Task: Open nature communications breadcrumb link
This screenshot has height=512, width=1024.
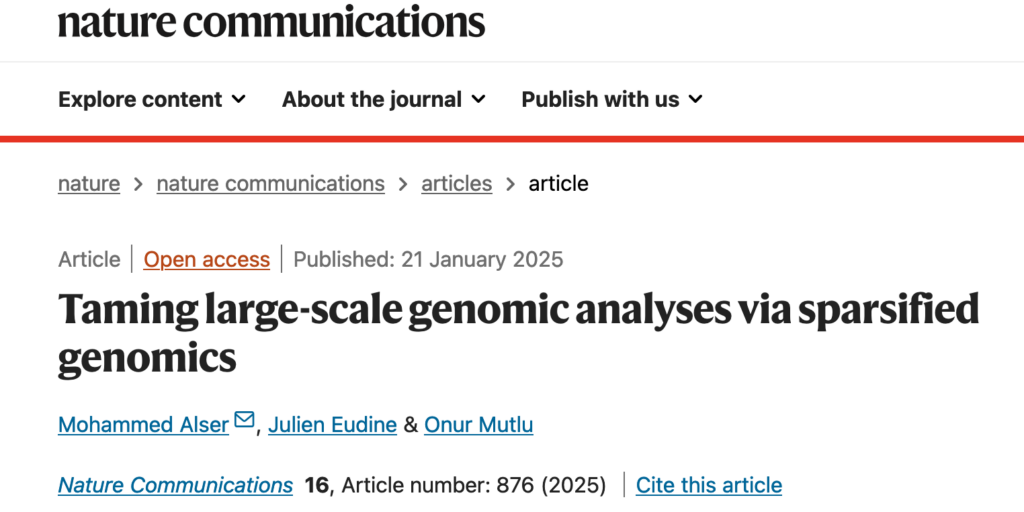Action: (x=270, y=184)
